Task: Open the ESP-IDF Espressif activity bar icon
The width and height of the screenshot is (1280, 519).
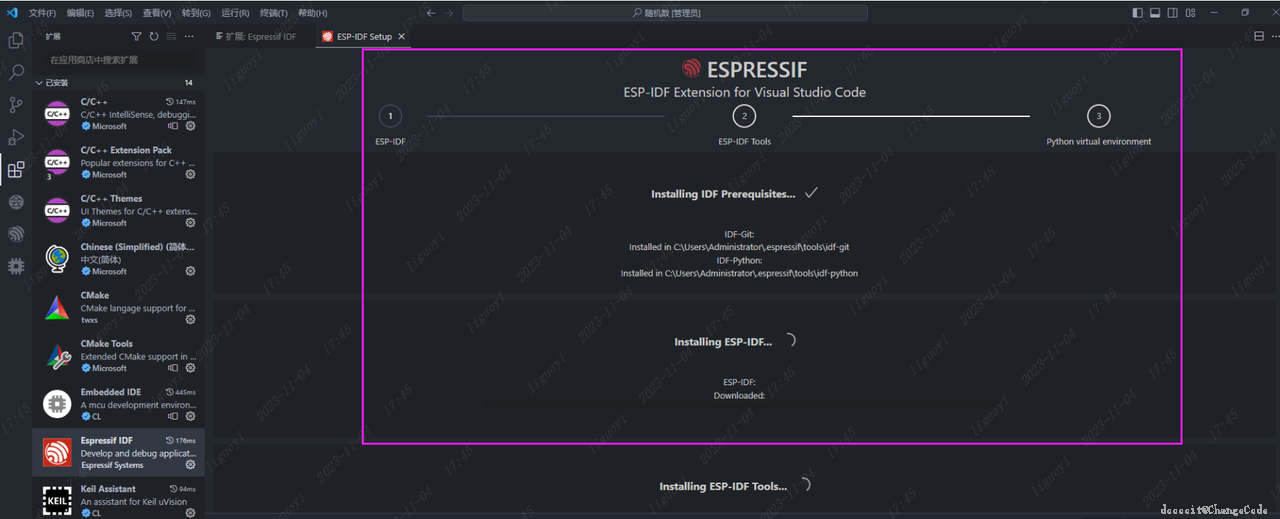Action: coord(16,234)
